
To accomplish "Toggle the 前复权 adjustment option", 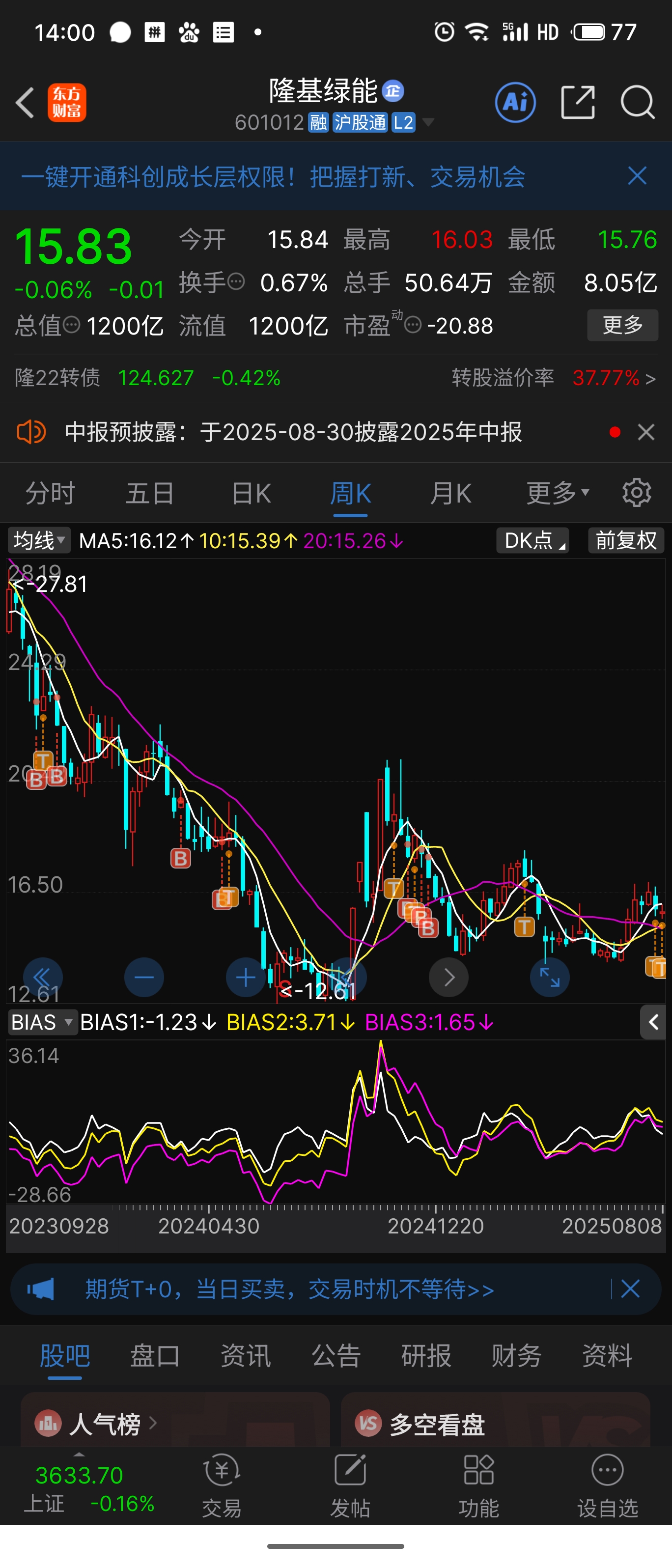I will click(x=626, y=540).
